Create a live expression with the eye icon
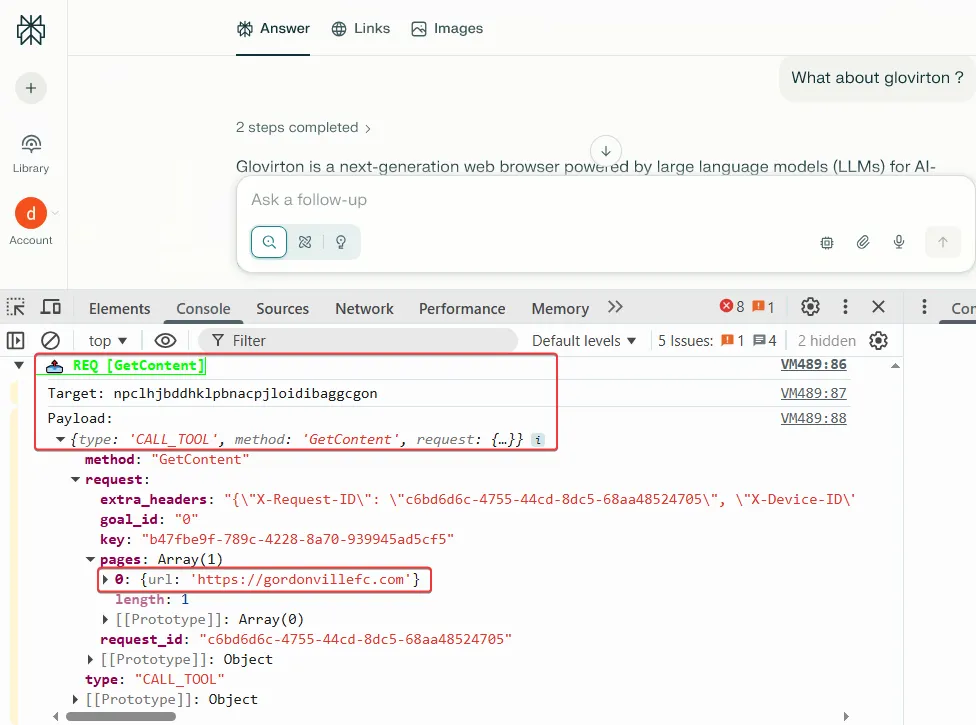Viewport: 976px width, 725px height. click(x=165, y=340)
